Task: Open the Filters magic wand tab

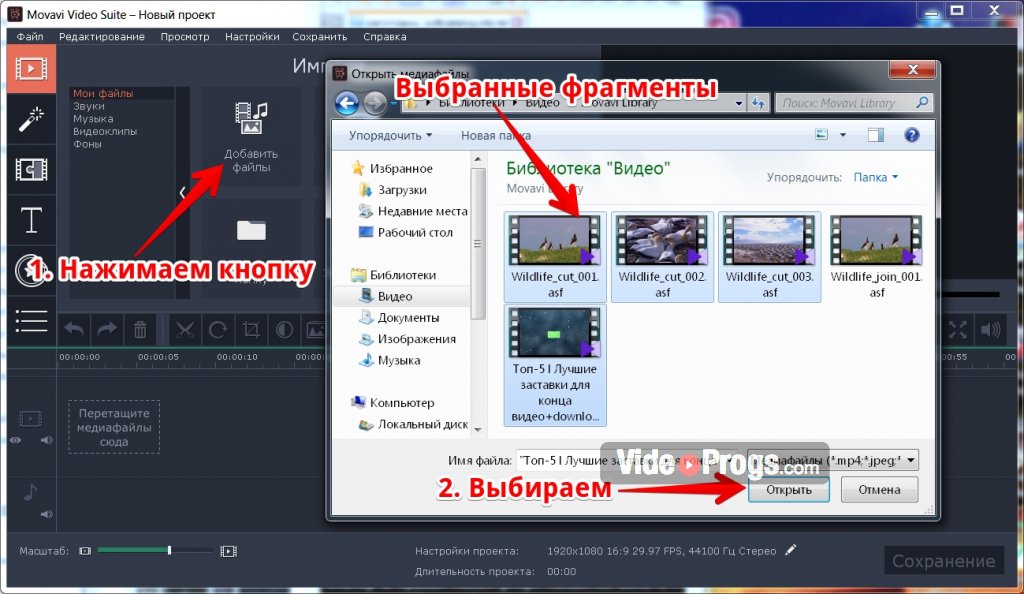Action: (31, 119)
